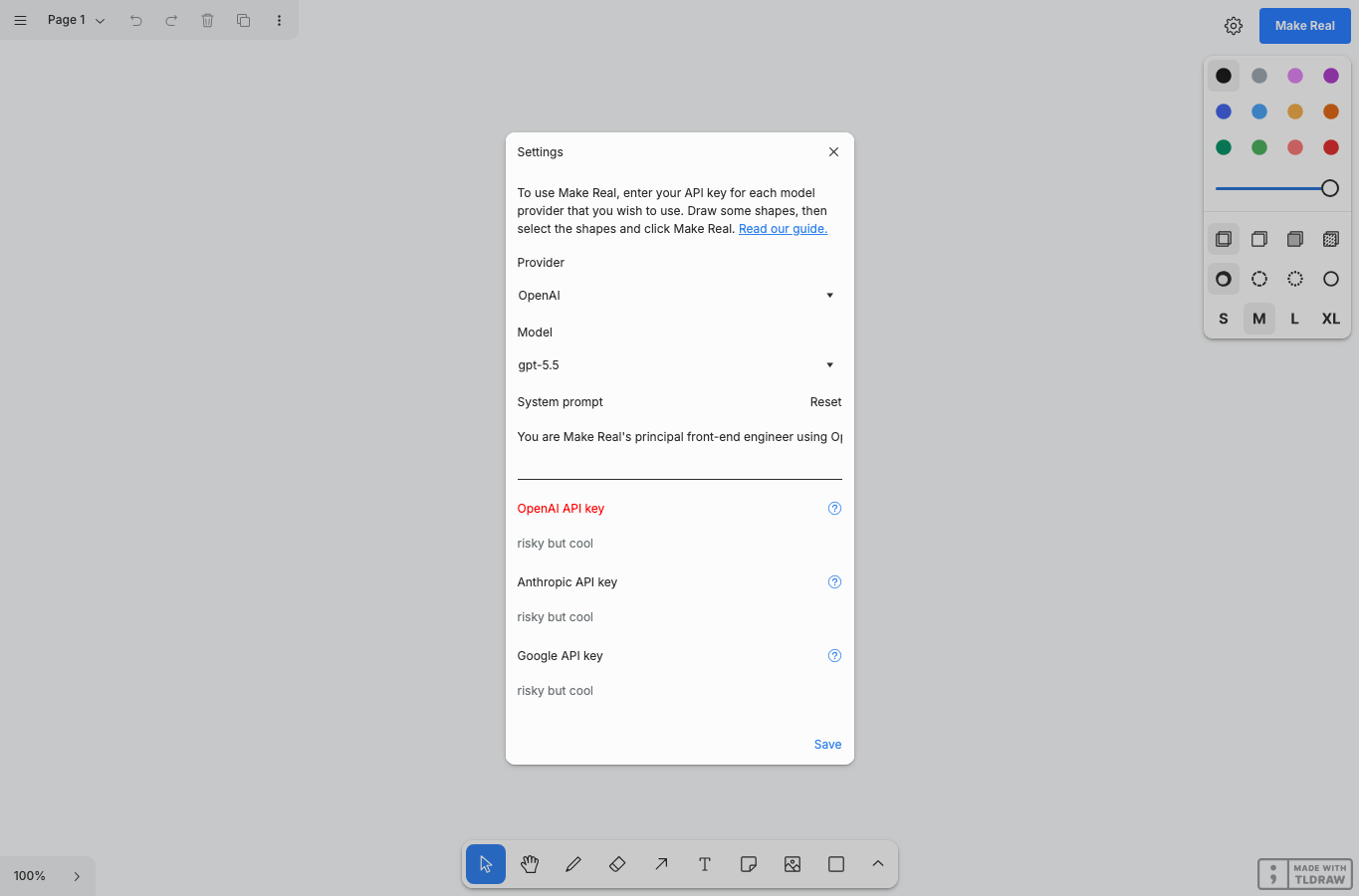
Task: Choose the Dashed line style
Action: click(1259, 279)
